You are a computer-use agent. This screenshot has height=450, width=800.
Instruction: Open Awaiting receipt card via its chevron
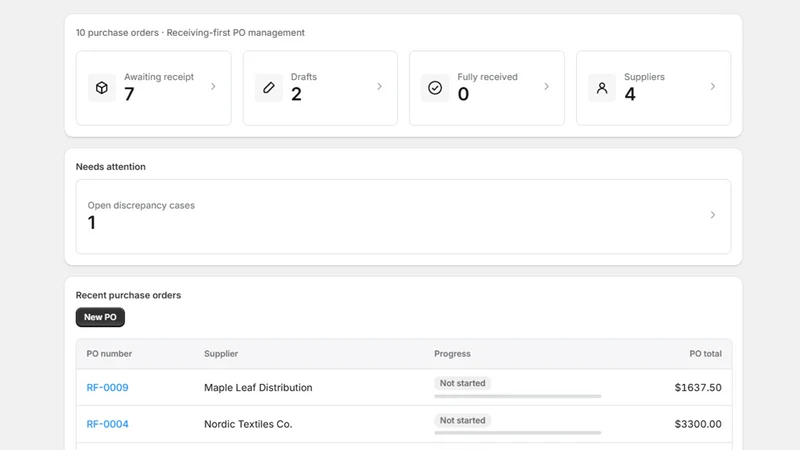213,87
